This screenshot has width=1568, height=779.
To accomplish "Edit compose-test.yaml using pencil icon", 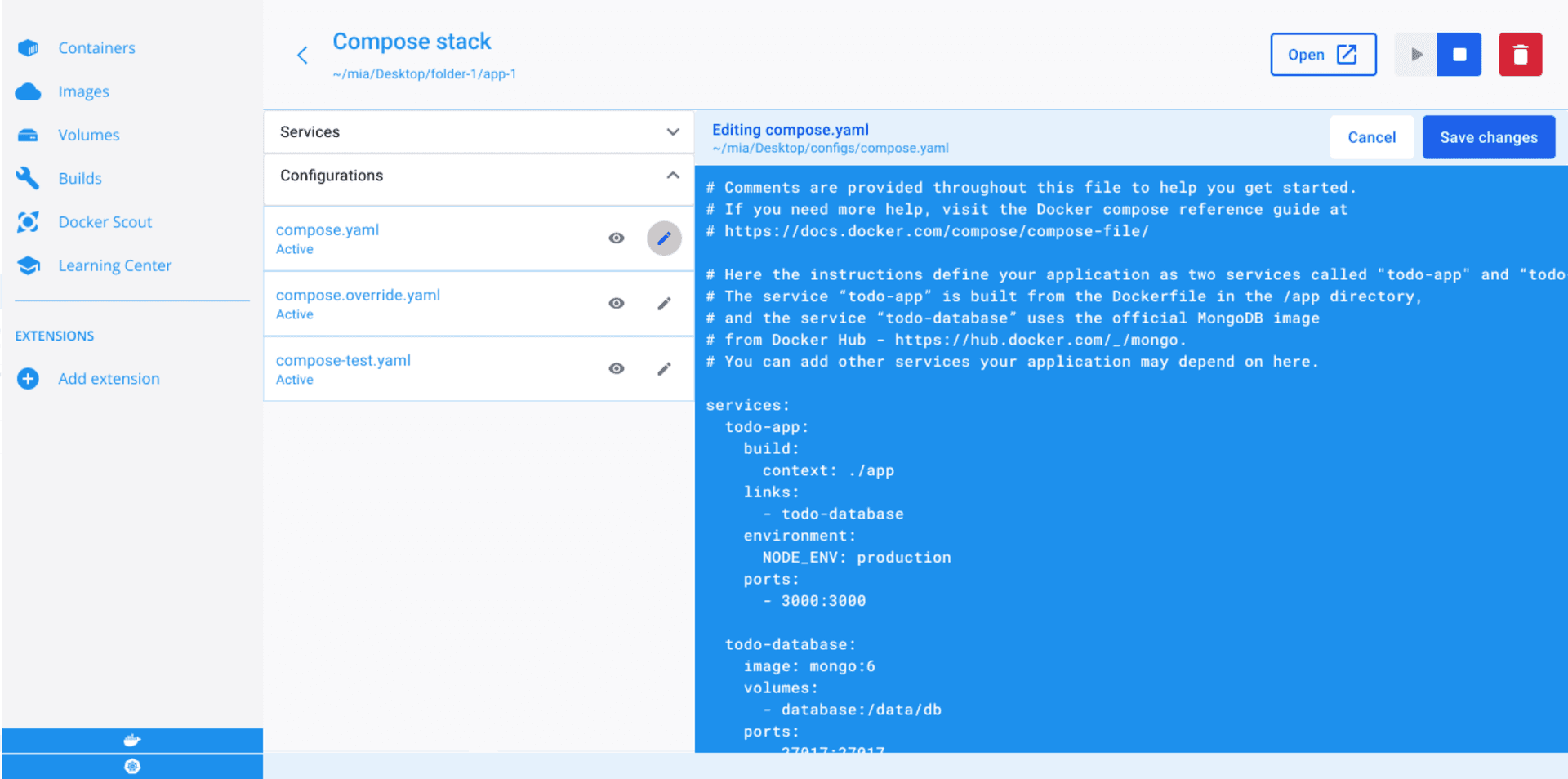I will pos(664,369).
